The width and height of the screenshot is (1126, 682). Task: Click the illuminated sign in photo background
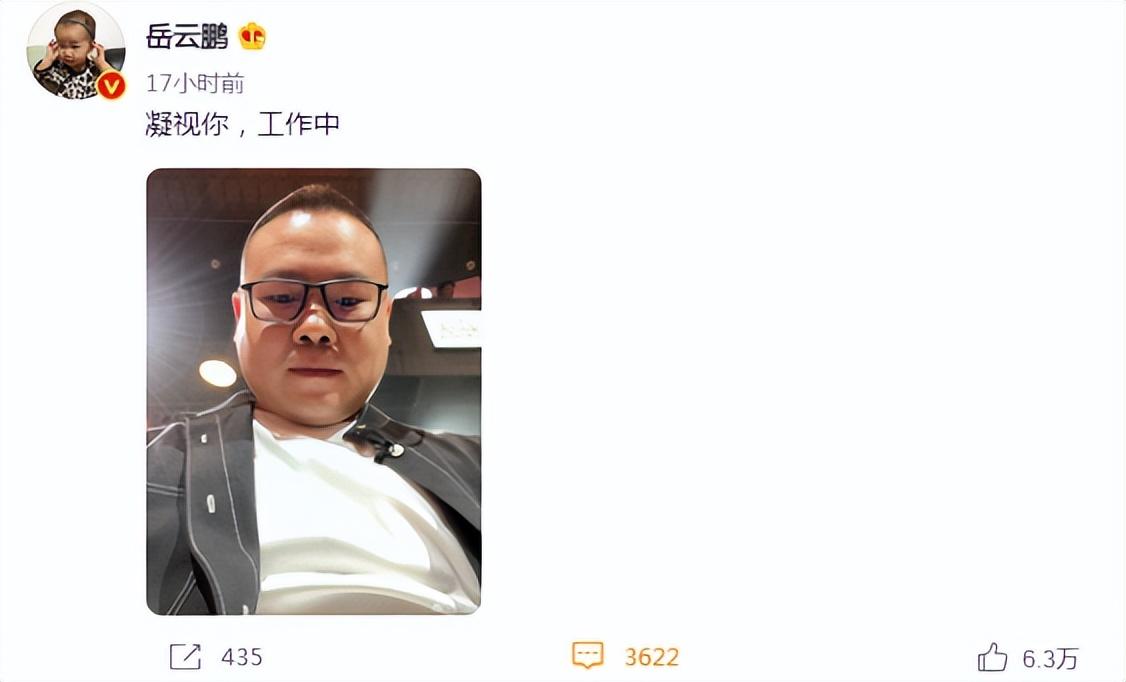tap(452, 329)
